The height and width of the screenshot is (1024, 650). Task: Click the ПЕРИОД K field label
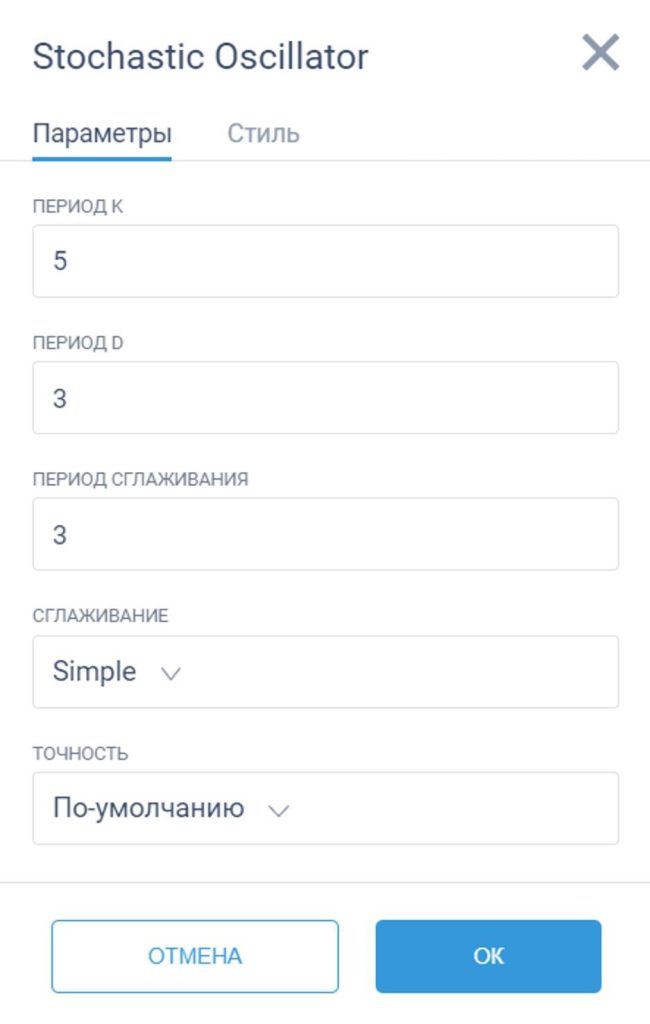point(78,207)
